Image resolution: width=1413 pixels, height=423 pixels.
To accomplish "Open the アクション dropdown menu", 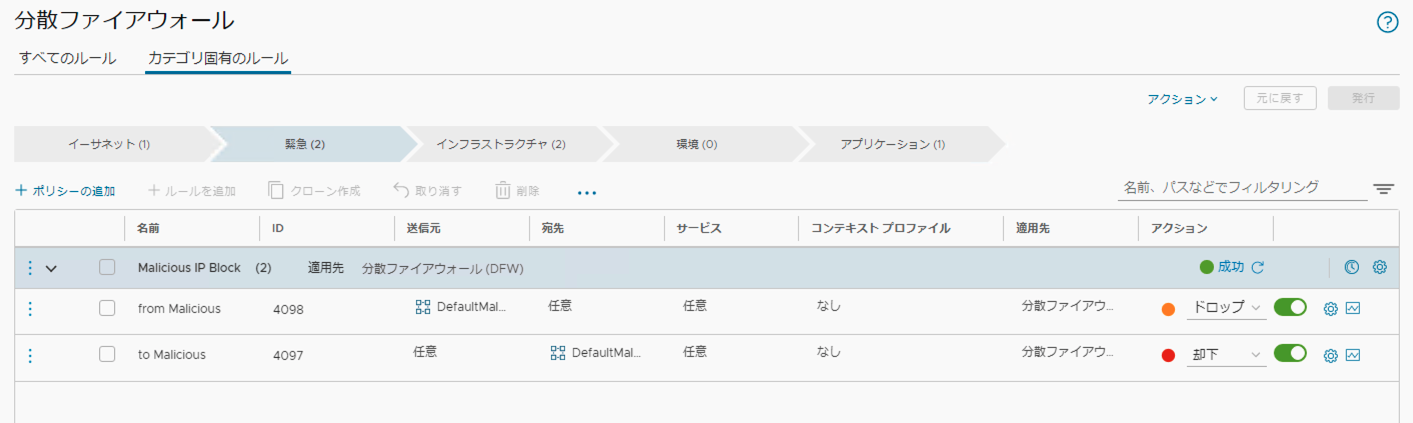I will coord(1182,99).
